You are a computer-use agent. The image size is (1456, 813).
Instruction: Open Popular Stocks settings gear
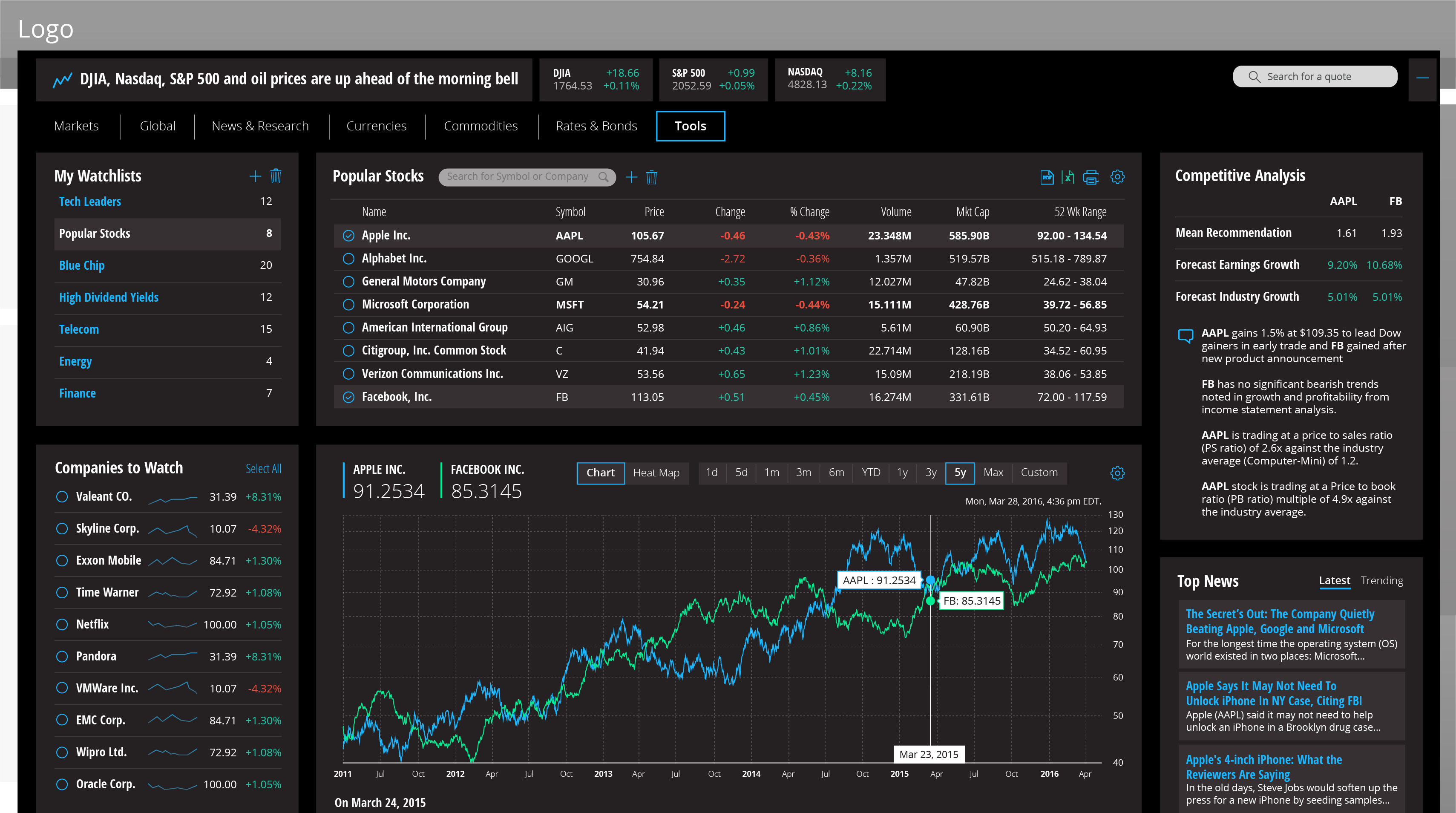click(1117, 177)
